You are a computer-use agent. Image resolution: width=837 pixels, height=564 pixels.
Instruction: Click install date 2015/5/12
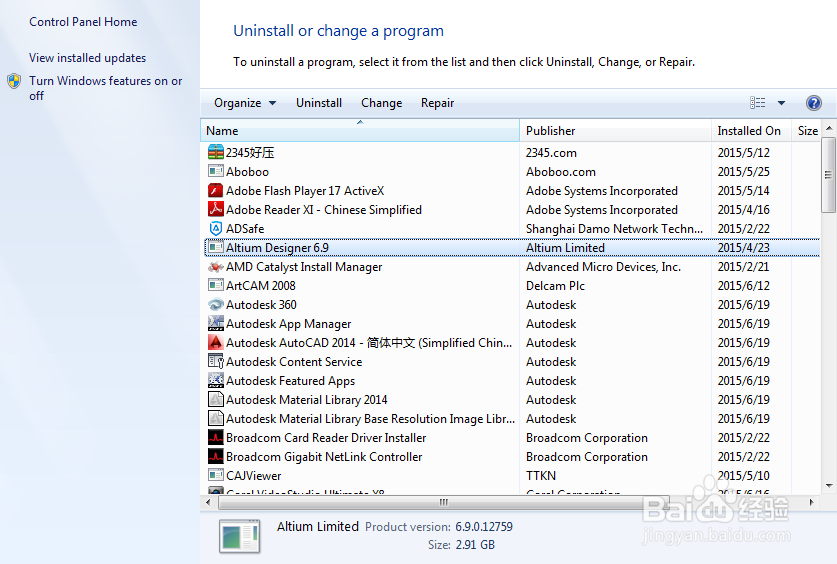pyautogui.click(x=744, y=153)
